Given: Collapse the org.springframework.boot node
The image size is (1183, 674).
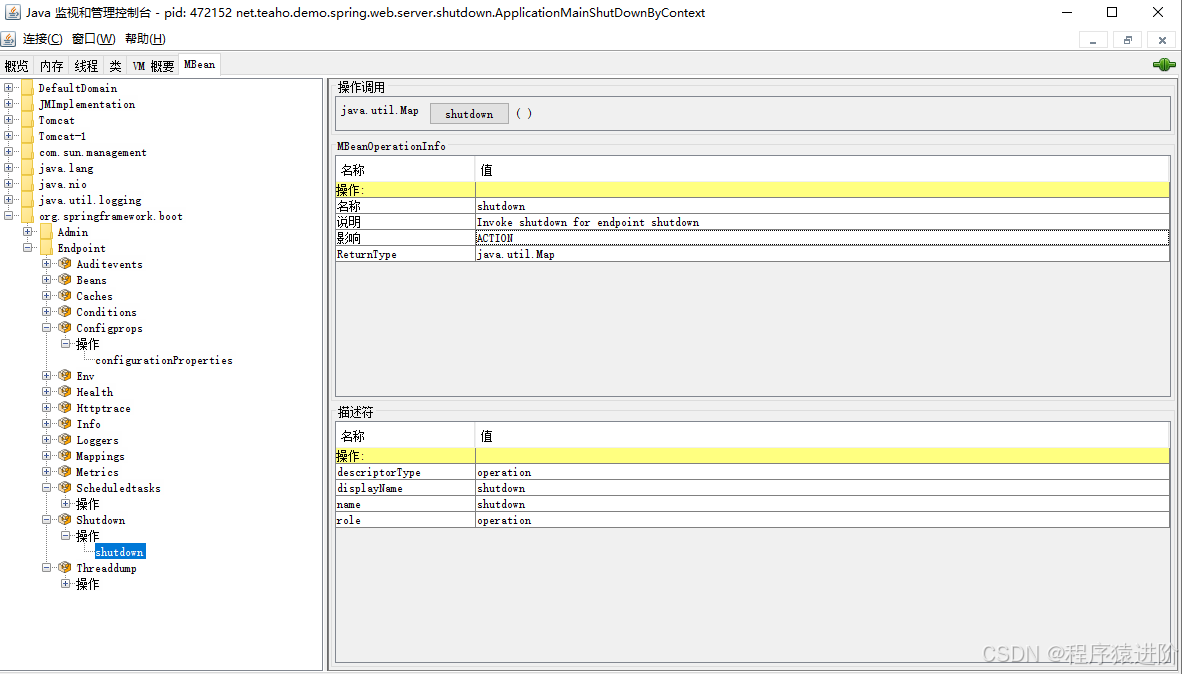Looking at the screenshot, I should (9, 216).
